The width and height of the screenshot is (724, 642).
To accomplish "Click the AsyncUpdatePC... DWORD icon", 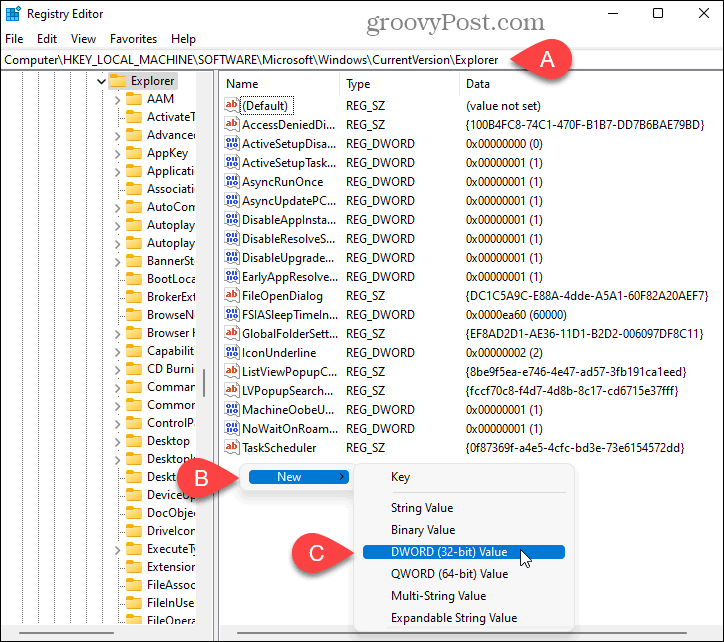I will (232, 200).
